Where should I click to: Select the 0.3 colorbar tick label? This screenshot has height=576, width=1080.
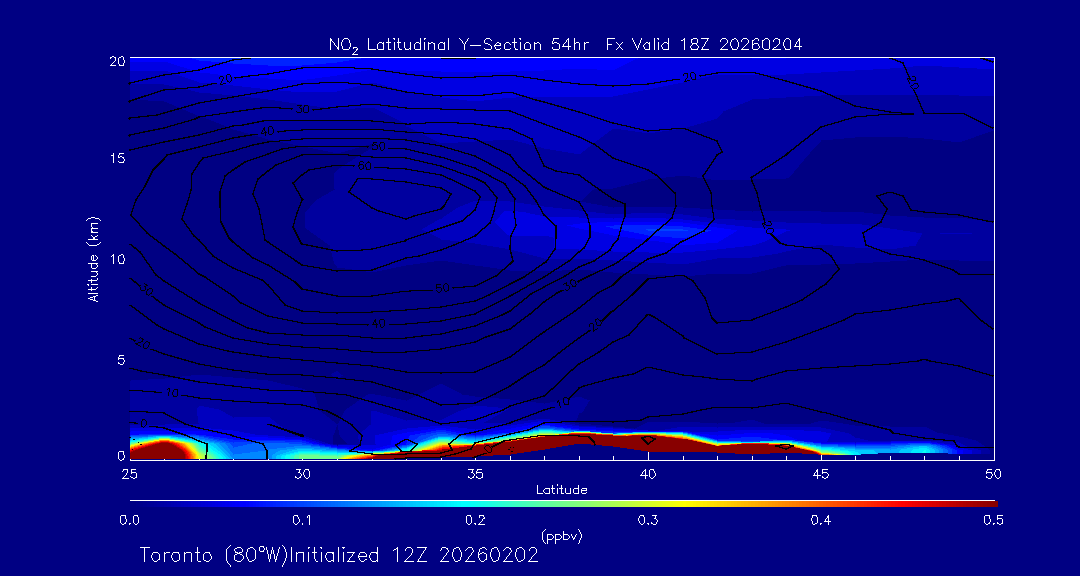648,520
